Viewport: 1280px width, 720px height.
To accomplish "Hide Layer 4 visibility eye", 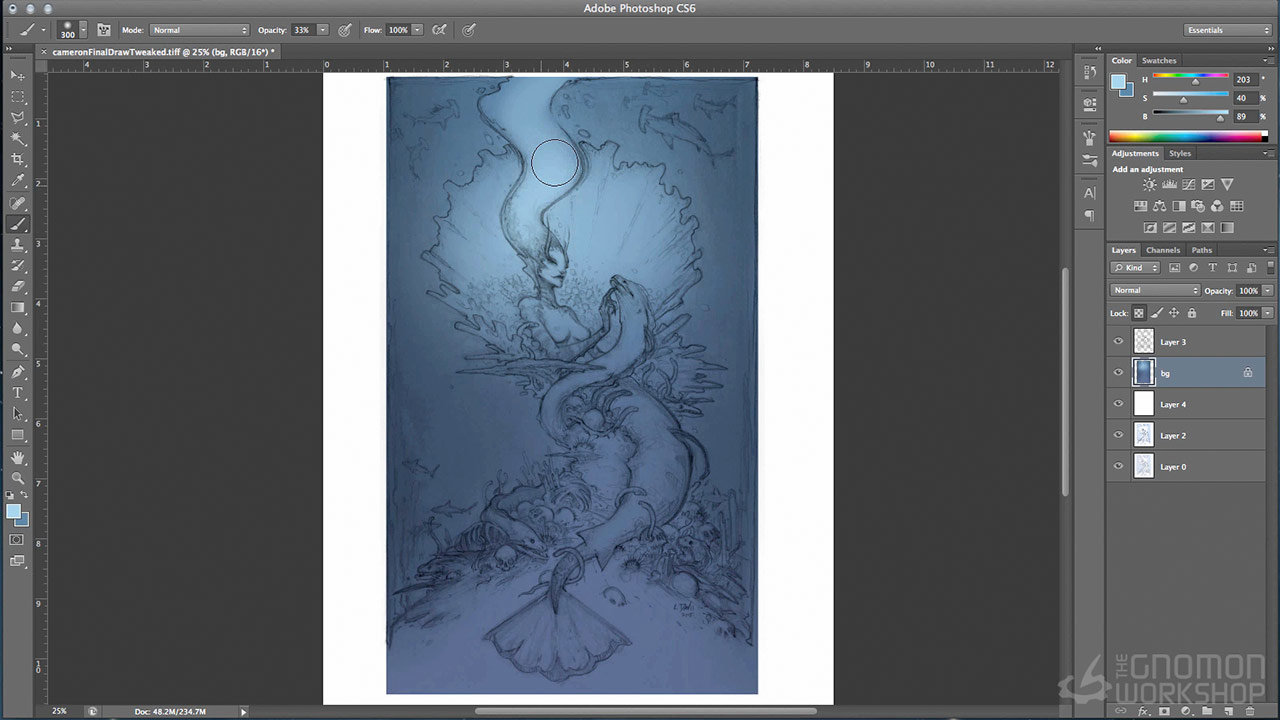I will coord(1118,404).
